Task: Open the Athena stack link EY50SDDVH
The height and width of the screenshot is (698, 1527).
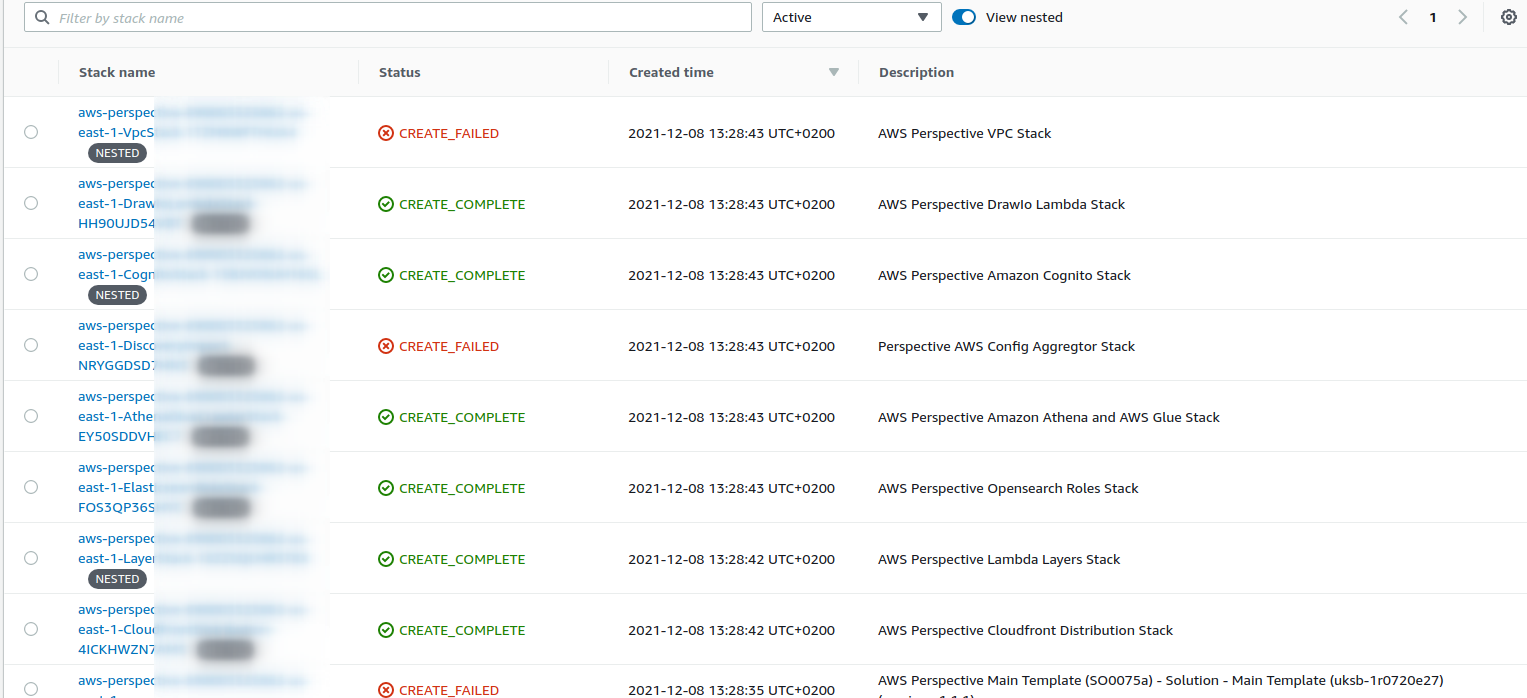Action: pos(193,417)
